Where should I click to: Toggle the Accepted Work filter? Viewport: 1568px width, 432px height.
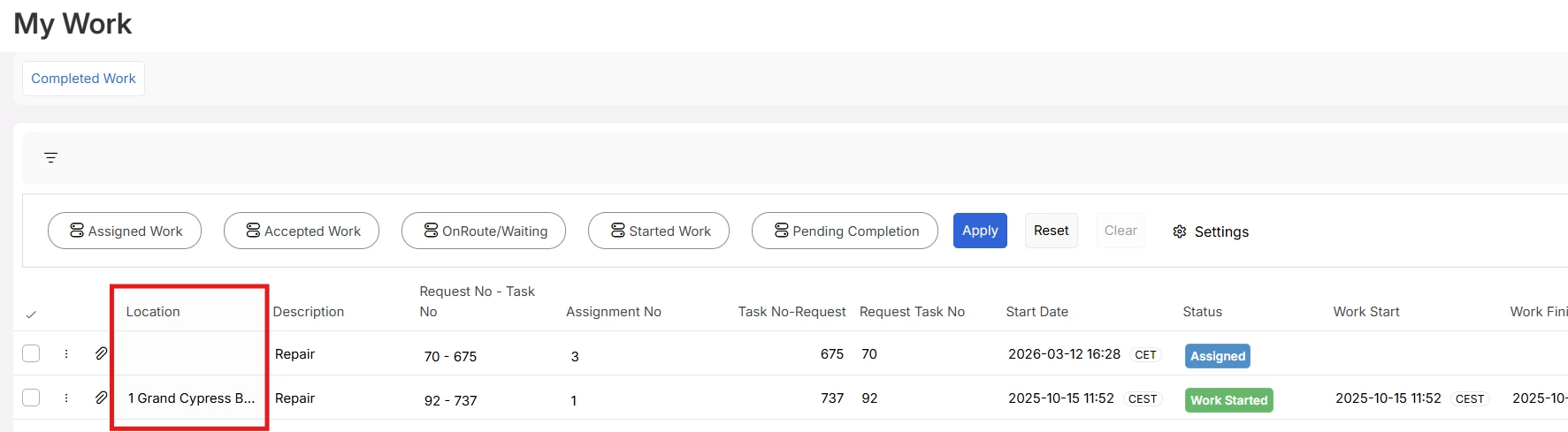(302, 231)
